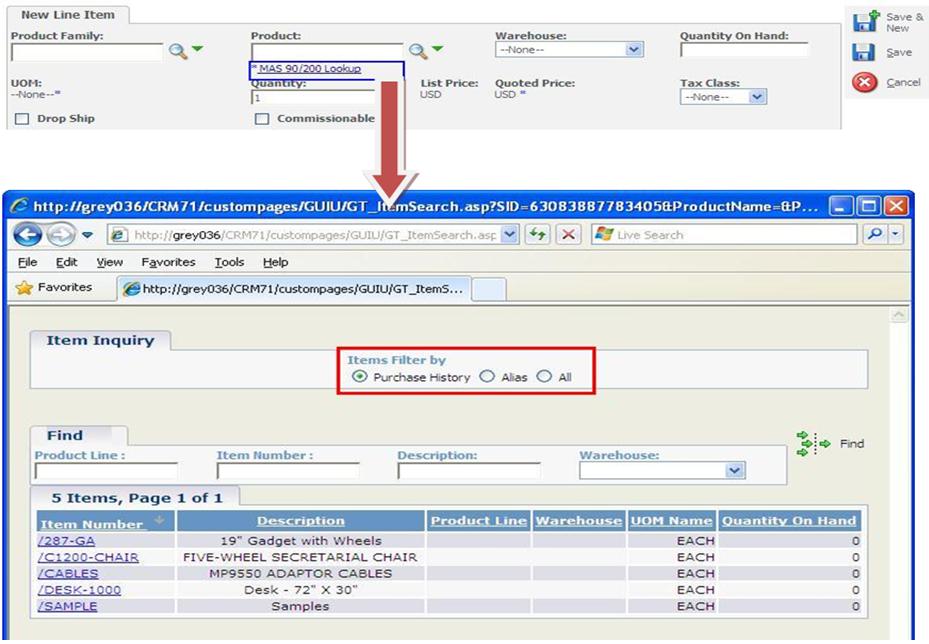Open the Tax Class dropdown

[723, 97]
